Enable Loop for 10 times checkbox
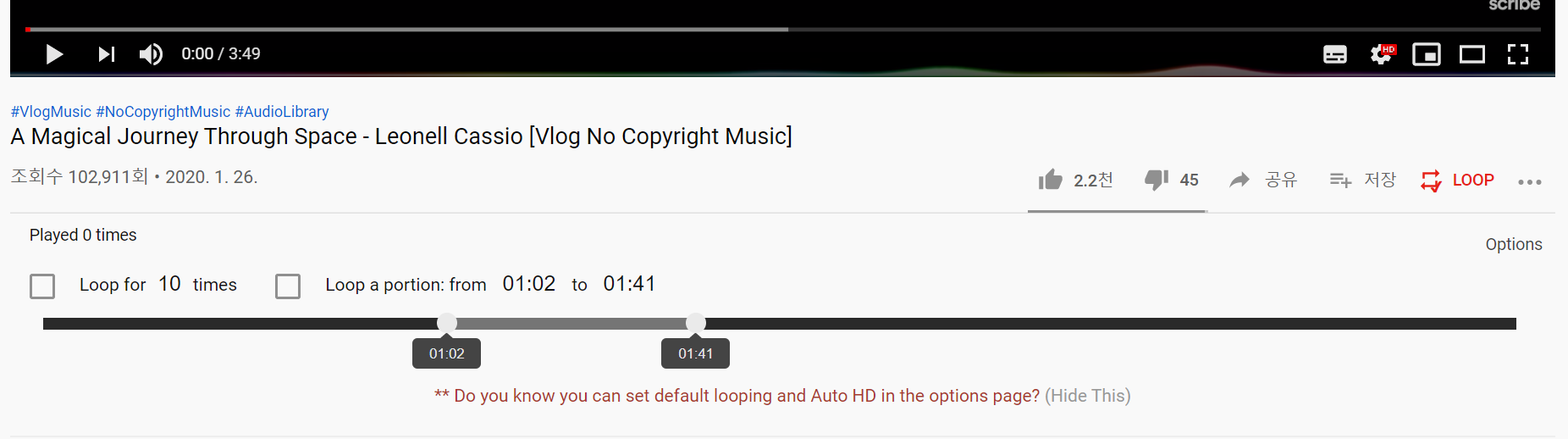Image resolution: width=1568 pixels, height=439 pixels. [42, 286]
